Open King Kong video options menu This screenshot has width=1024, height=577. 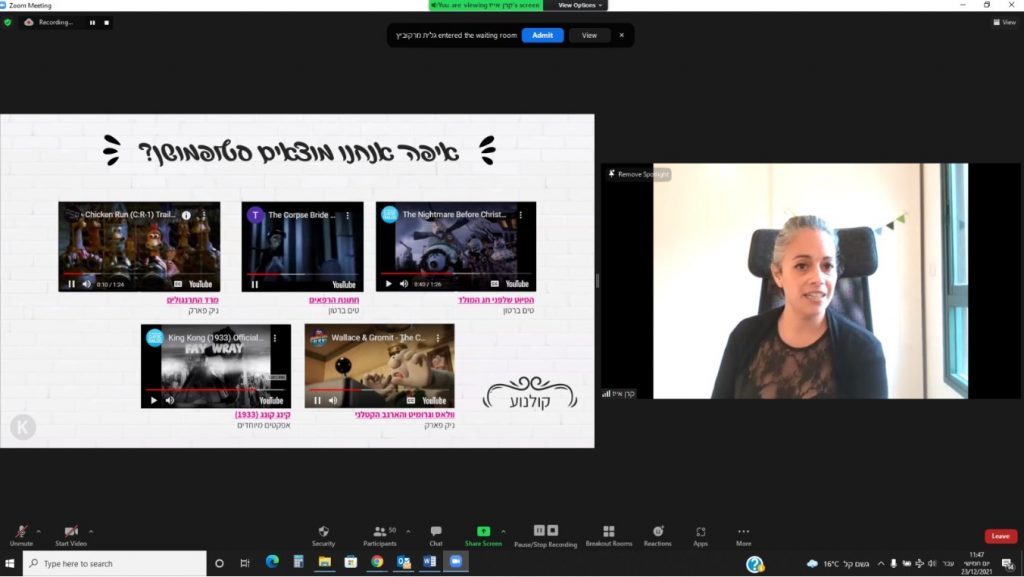[x=275, y=338]
